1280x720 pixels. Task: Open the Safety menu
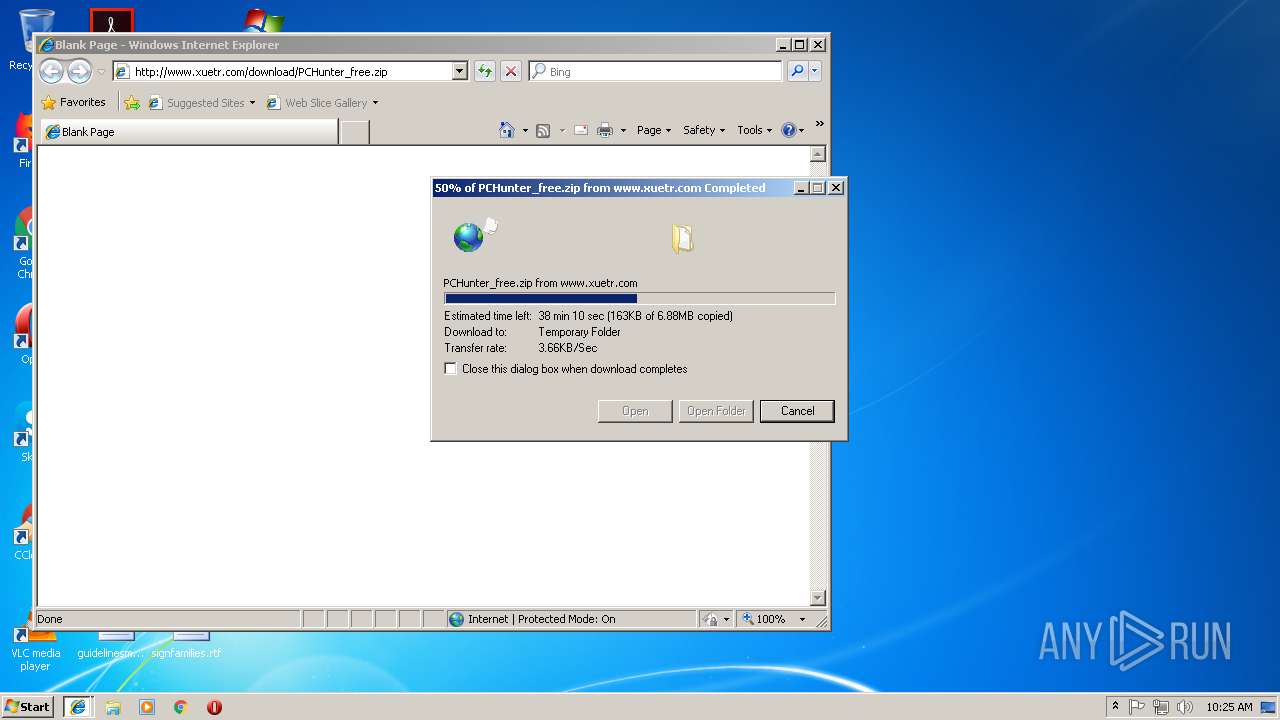coord(704,130)
